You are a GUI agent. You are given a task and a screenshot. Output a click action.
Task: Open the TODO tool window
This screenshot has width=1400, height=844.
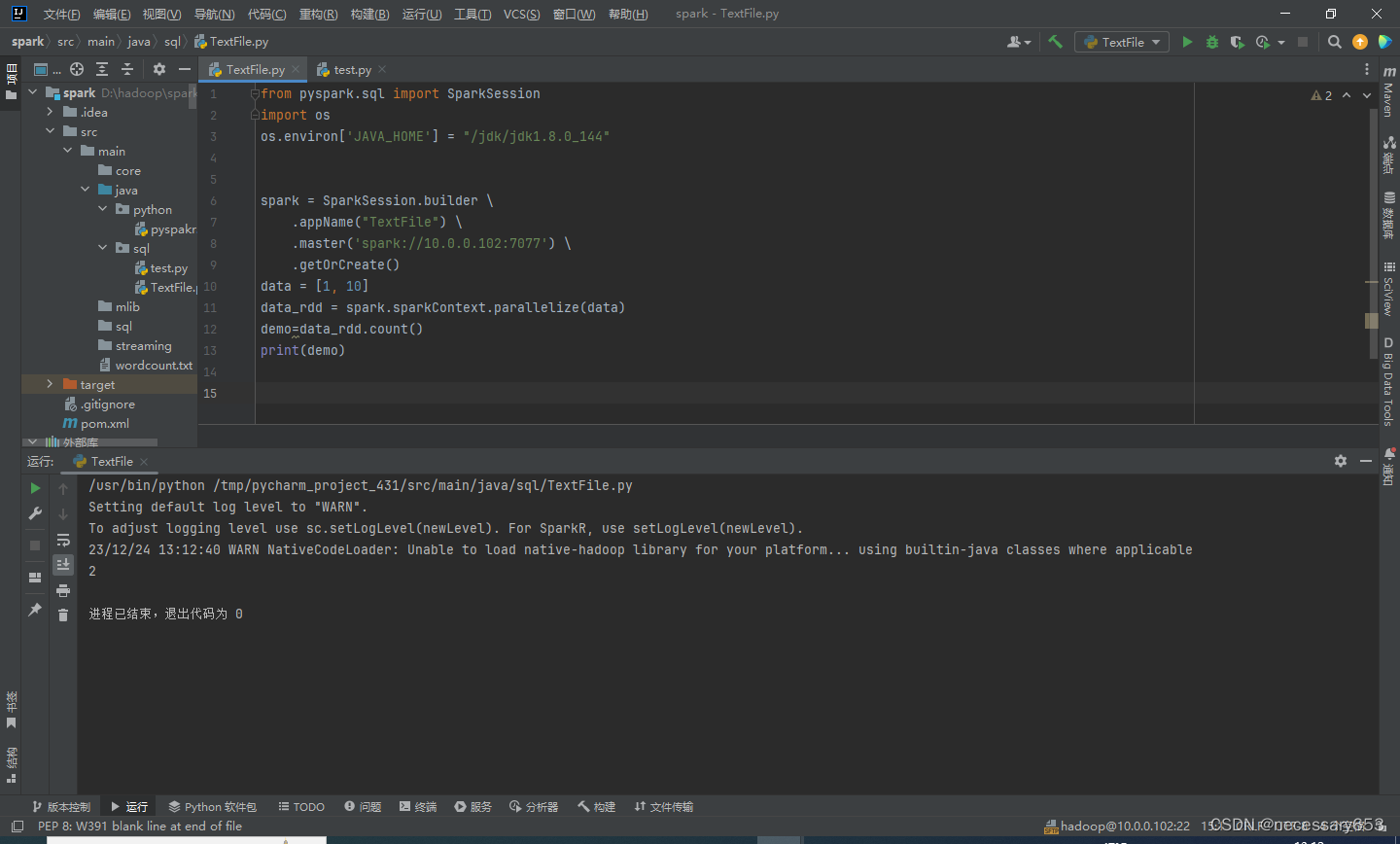(301, 807)
